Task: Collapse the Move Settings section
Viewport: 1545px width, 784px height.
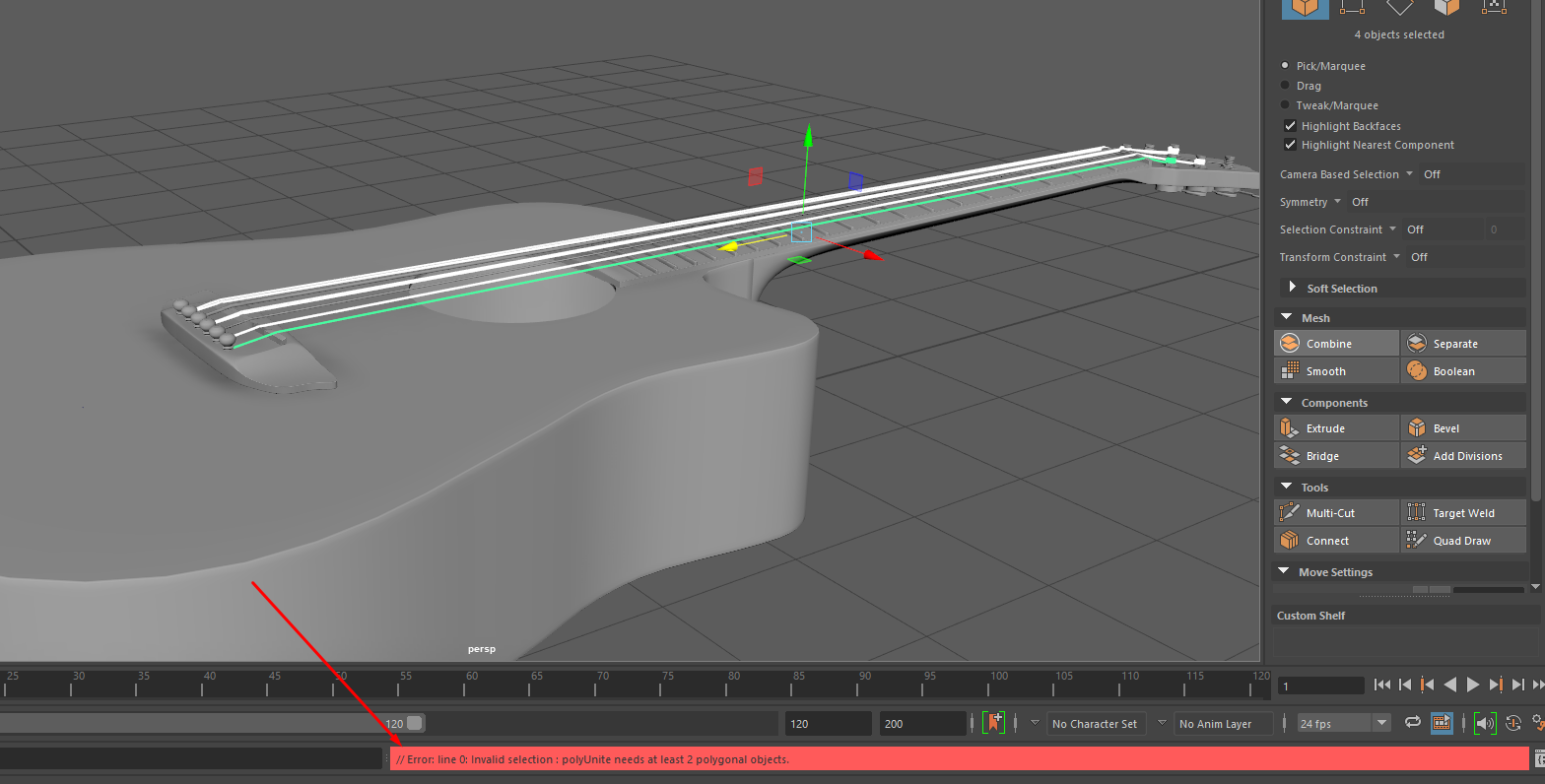Action: [x=1283, y=571]
